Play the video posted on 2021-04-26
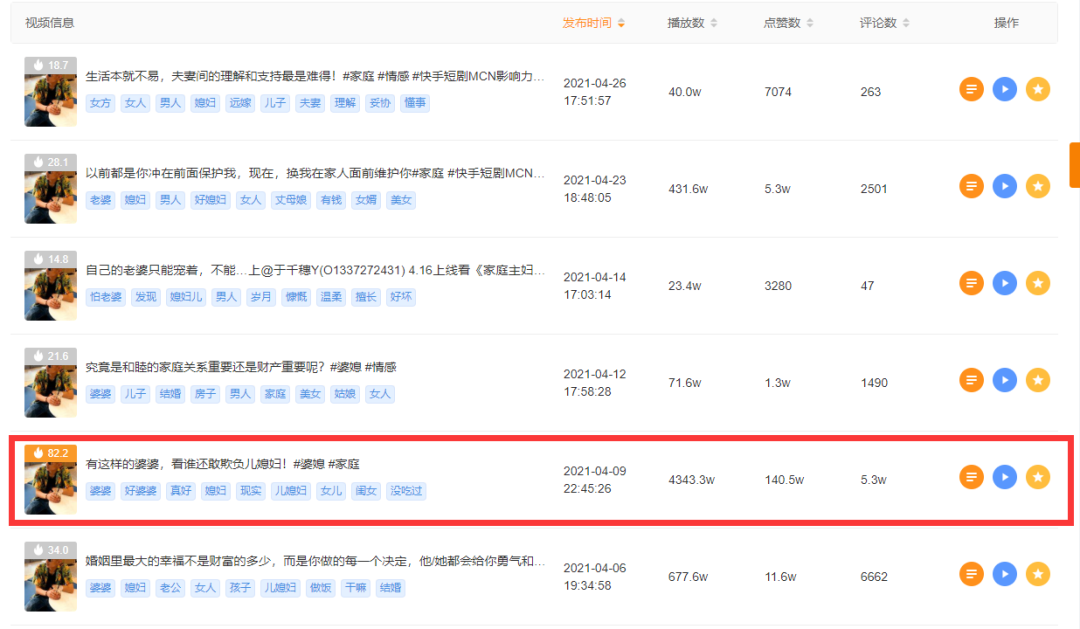This screenshot has height=629, width=1080. coord(1004,88)
